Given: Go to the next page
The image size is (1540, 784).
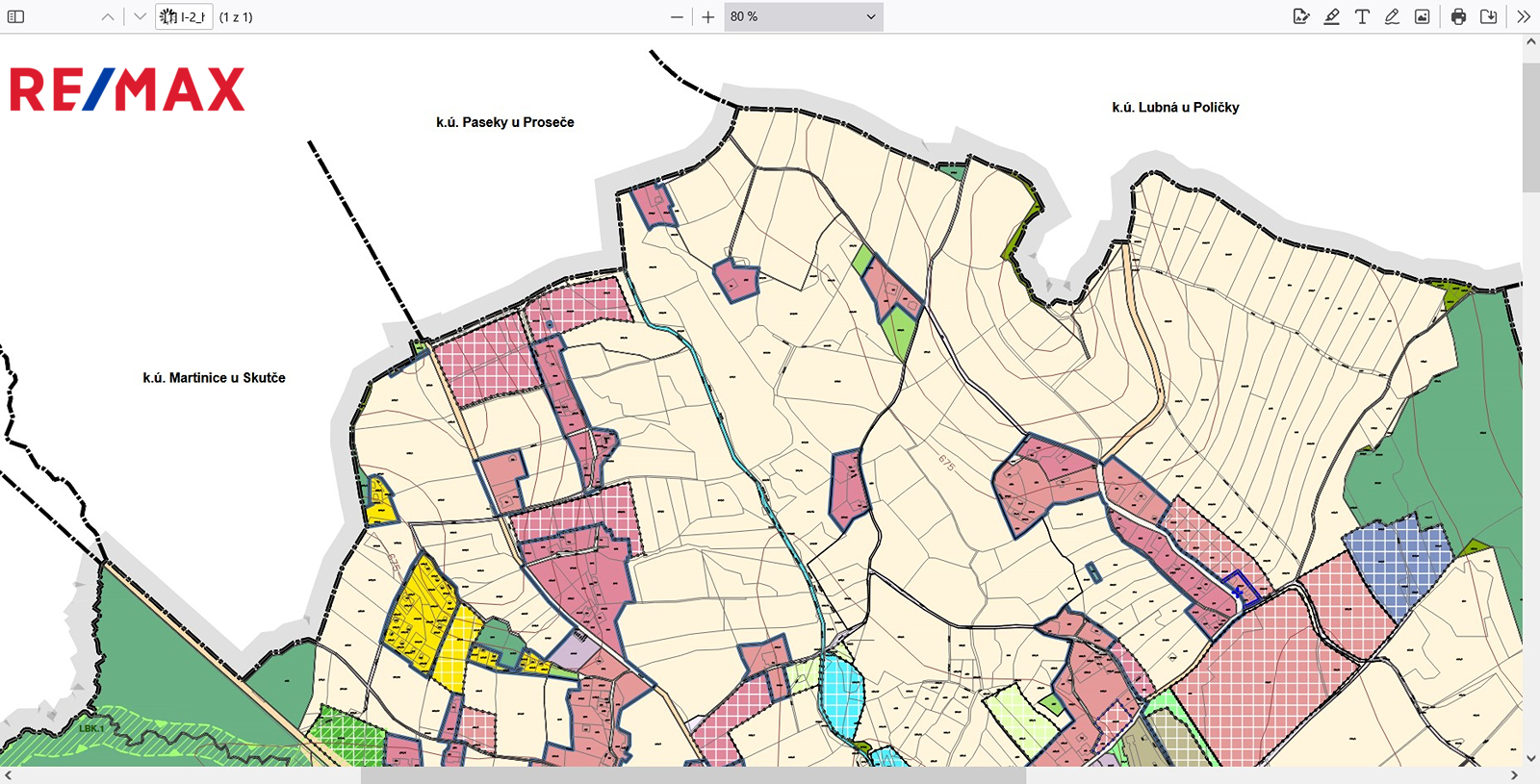Looking at the screenshot, I should pyautogui.click(x=140, y=16).
